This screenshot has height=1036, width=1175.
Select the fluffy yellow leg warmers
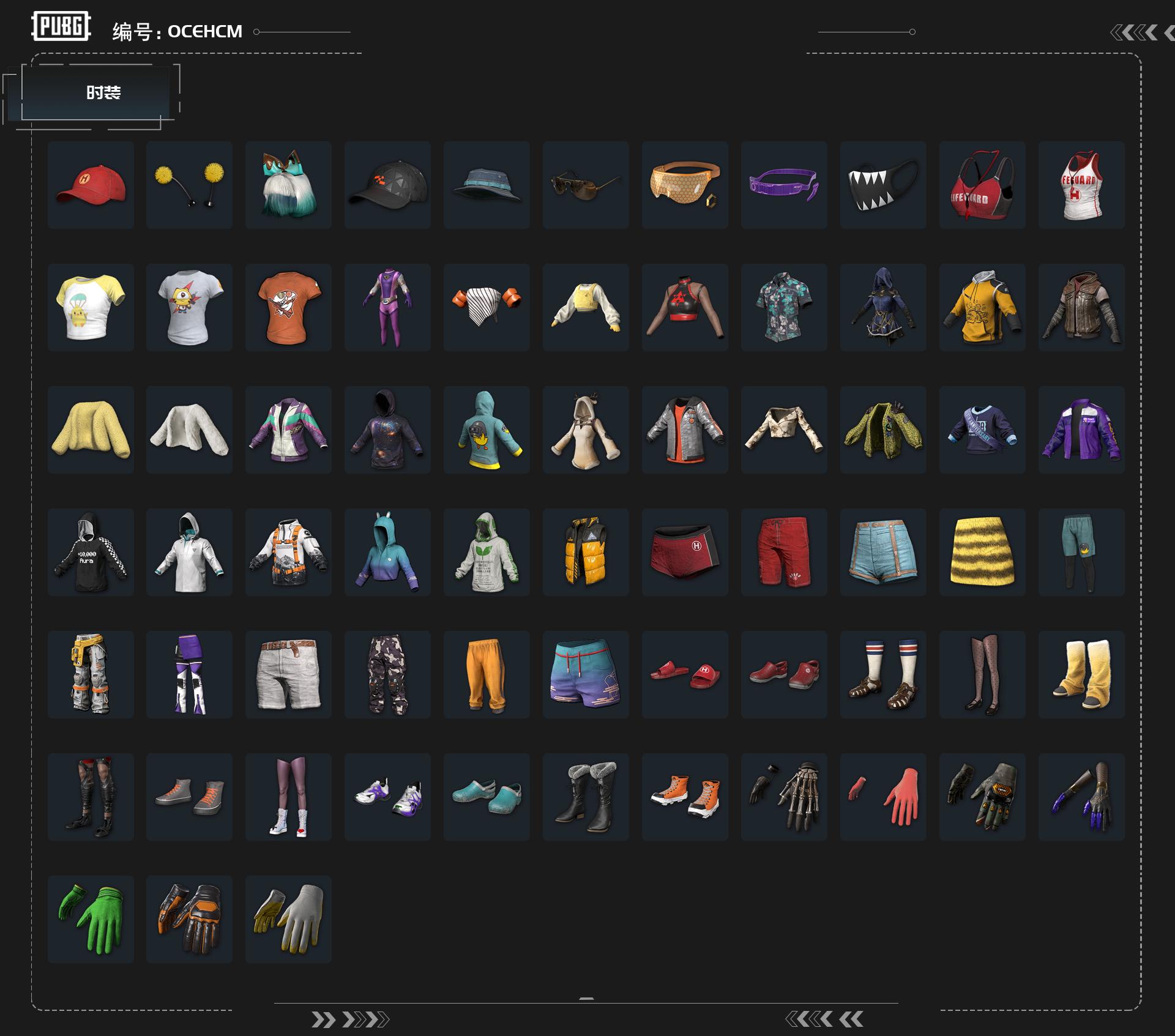tap(1081, 674)
